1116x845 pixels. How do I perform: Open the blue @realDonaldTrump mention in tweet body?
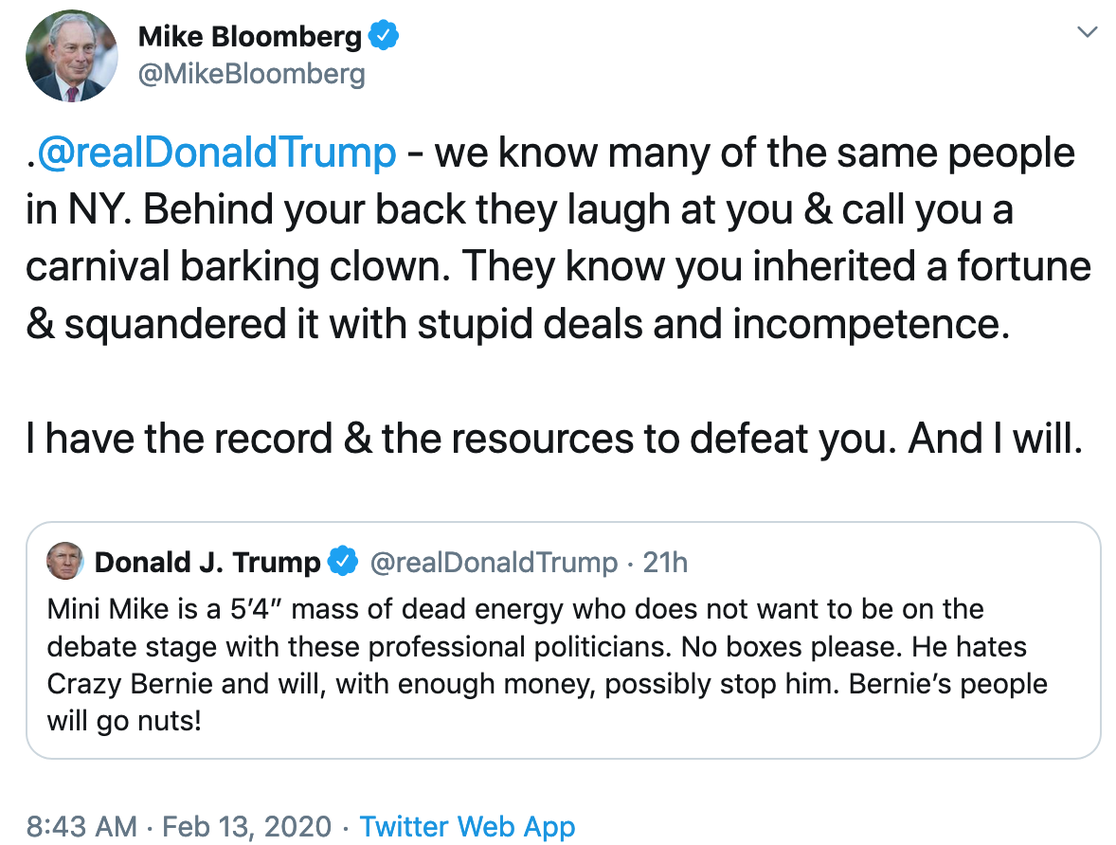pos(218,153)
